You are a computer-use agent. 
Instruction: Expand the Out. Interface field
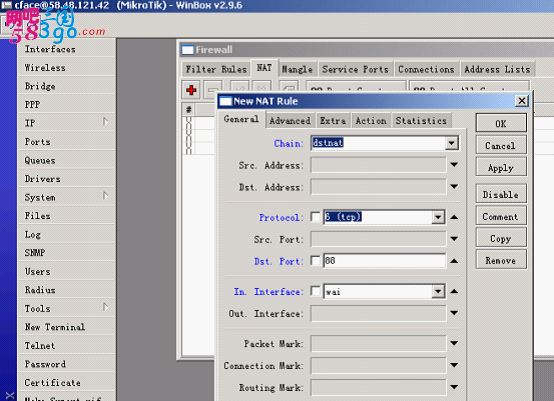coord(454,313)
